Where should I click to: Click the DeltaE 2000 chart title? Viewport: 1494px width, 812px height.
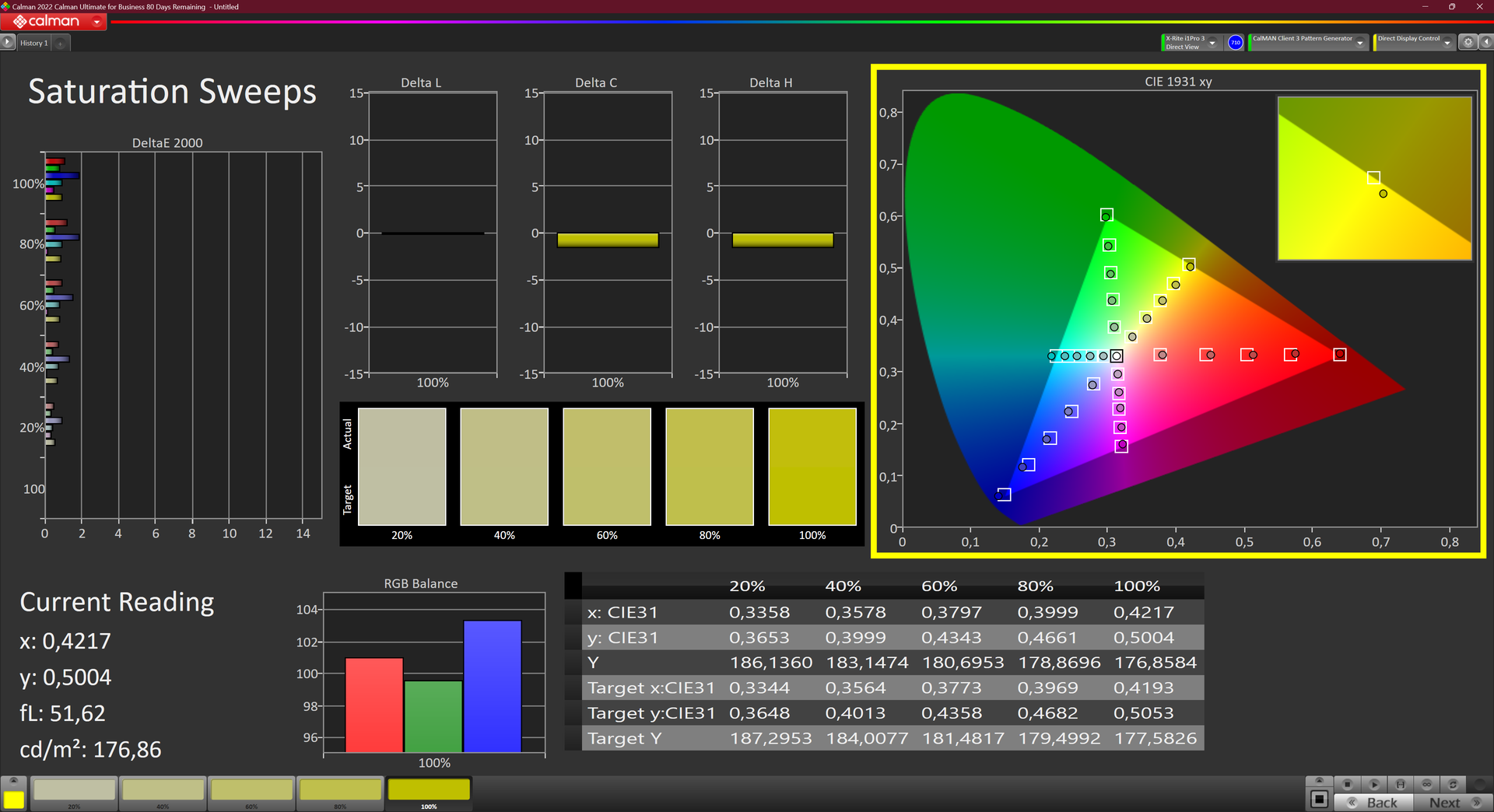click(x=167, y=143)
